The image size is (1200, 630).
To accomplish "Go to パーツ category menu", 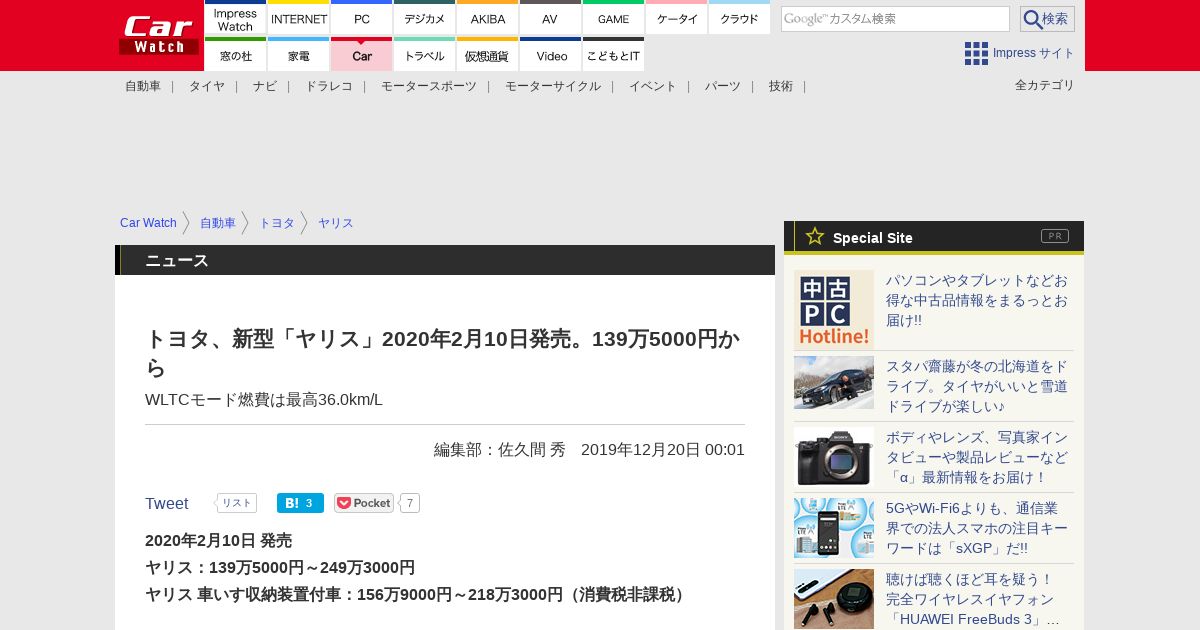I will pyautogui.click(x=722, y=86).
